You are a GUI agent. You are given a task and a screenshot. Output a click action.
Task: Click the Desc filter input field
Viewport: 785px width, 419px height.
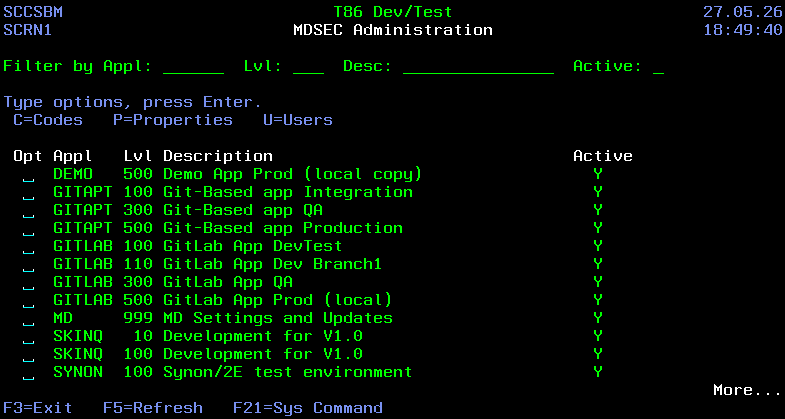(x=478, y=67)
